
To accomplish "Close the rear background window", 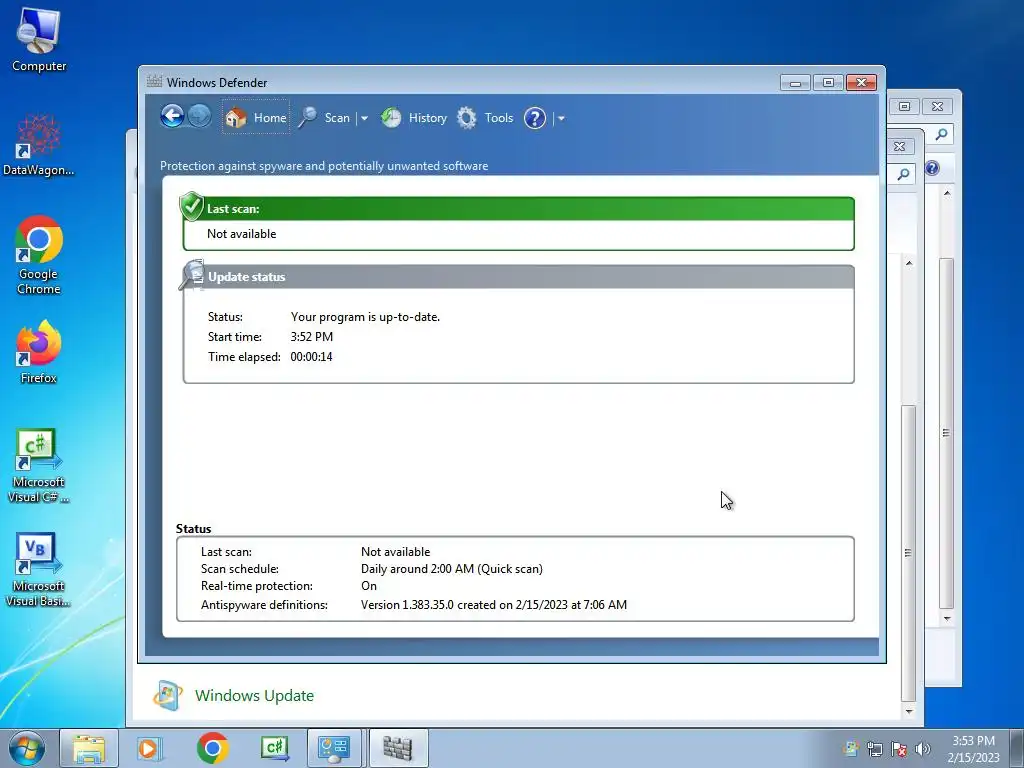I will click(938, 106).
